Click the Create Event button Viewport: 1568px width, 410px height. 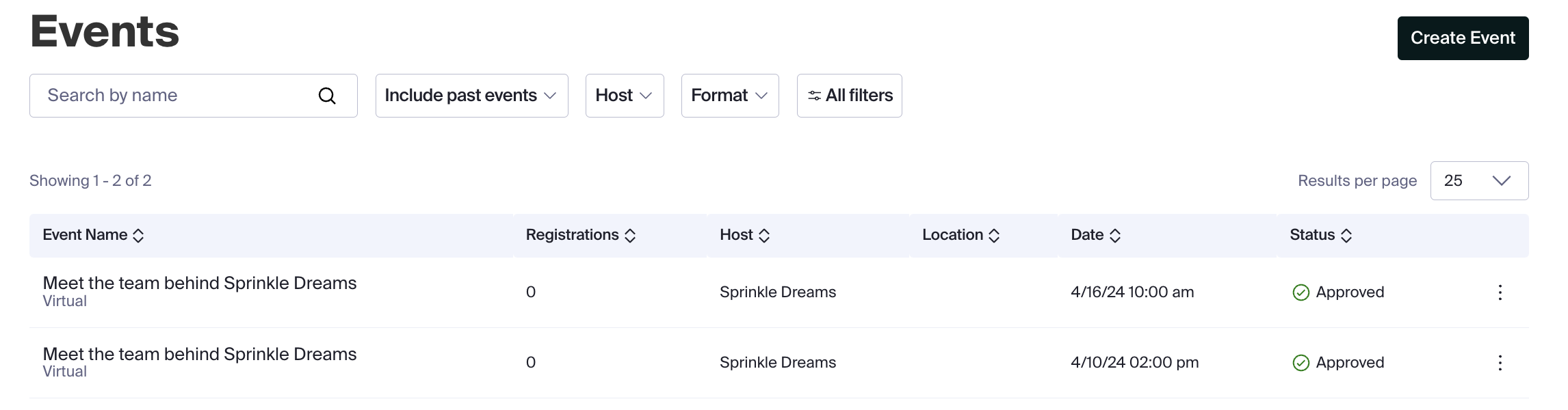tap(1462, 38)
